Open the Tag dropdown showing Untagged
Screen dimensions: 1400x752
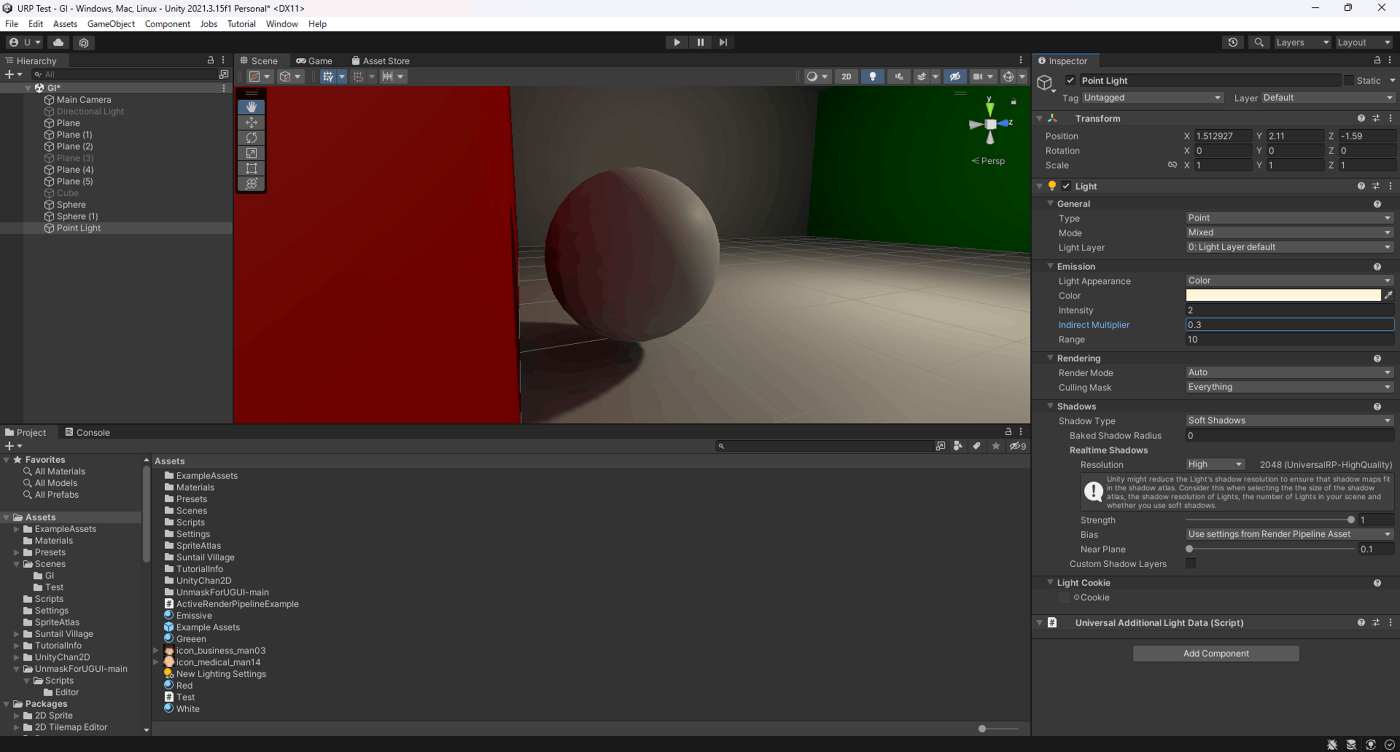[x=1153, y=98]
